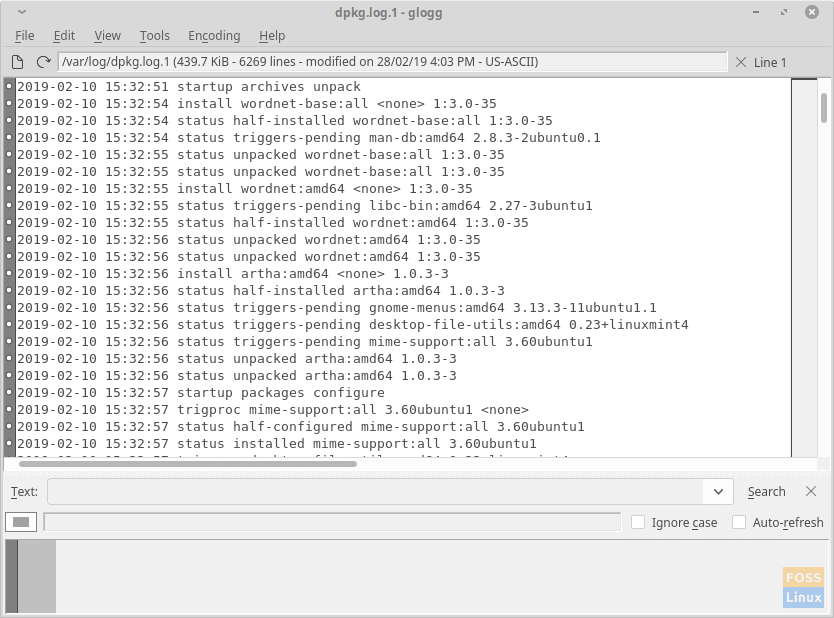Mark the 'install wordnet:amd64' line bullet

pyautogui.click(x=9, y=188)
